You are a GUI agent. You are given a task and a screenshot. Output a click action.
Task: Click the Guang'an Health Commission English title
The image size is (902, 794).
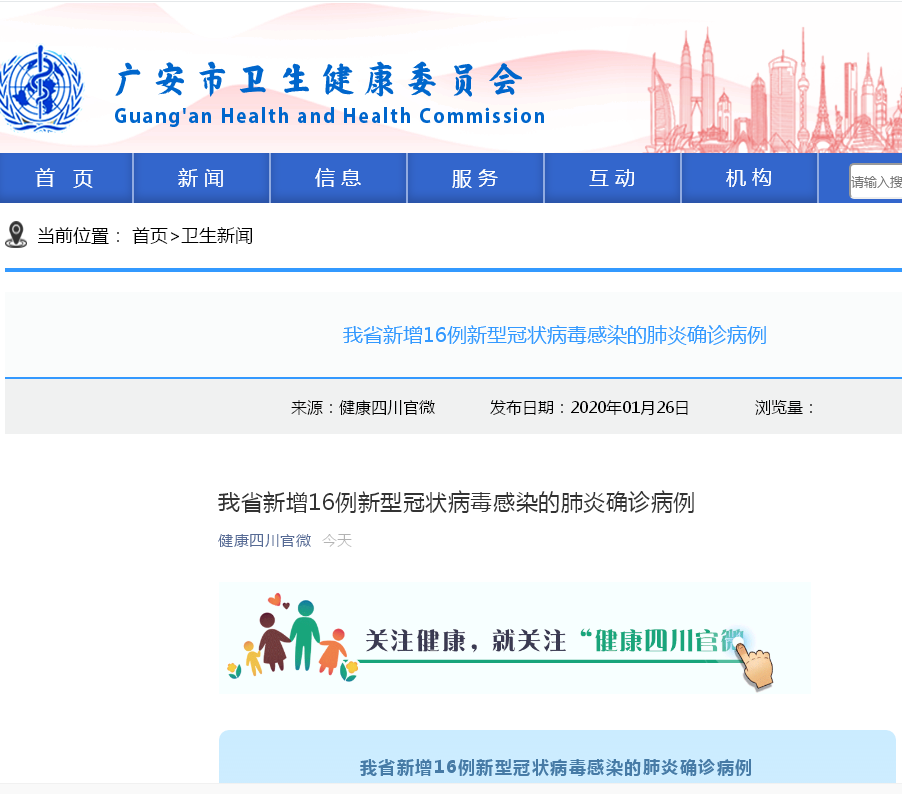click(329, 116)
